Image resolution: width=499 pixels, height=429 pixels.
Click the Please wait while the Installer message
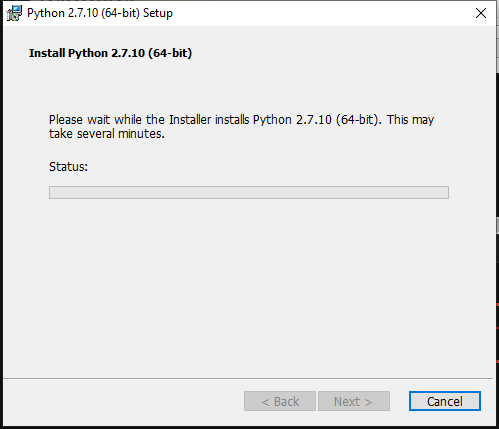[x=241, y=127]
